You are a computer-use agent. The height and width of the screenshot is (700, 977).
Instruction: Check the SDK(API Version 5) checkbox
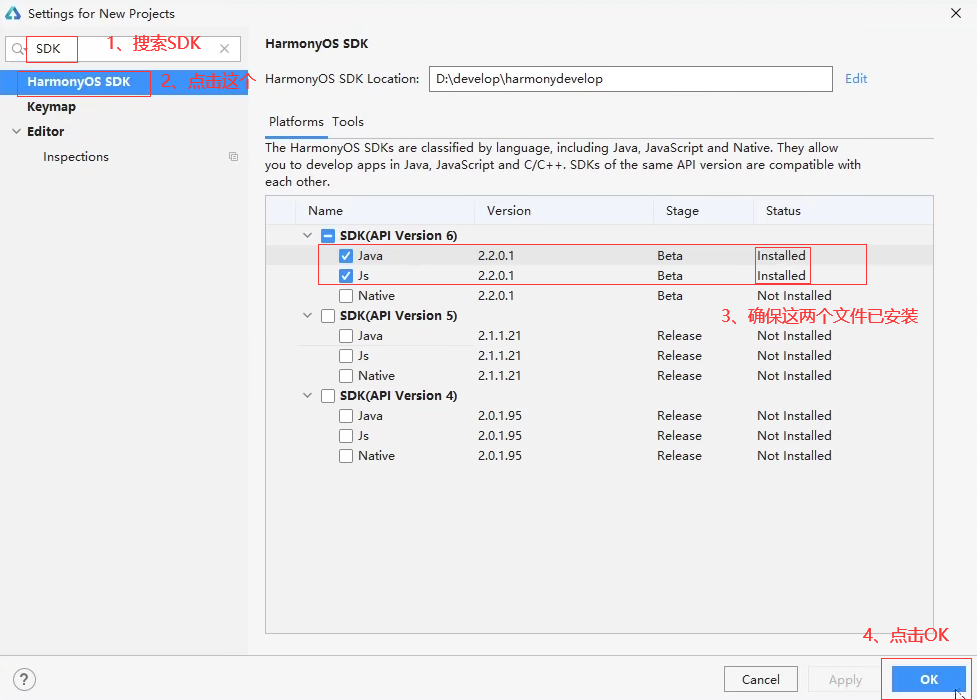[328, 315]
